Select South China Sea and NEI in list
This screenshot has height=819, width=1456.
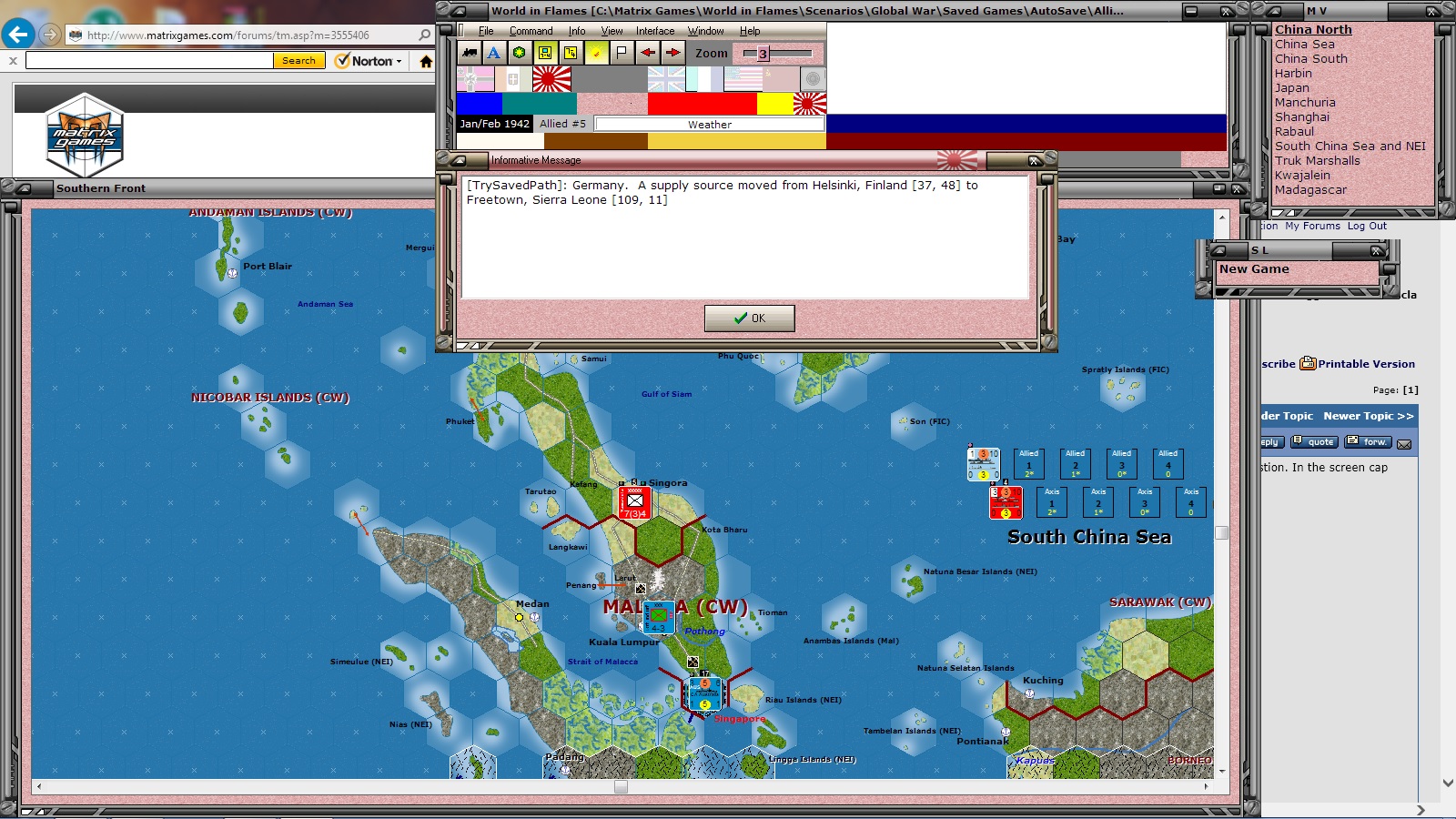[1350, 147]
